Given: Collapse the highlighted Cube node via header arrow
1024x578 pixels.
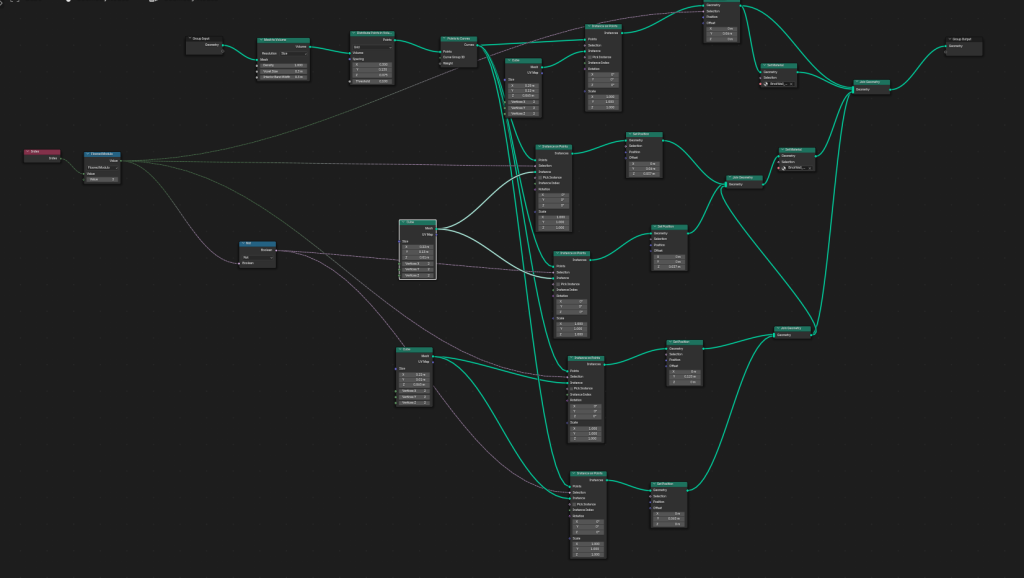Looking at the screenshot, I should point(404,221).
